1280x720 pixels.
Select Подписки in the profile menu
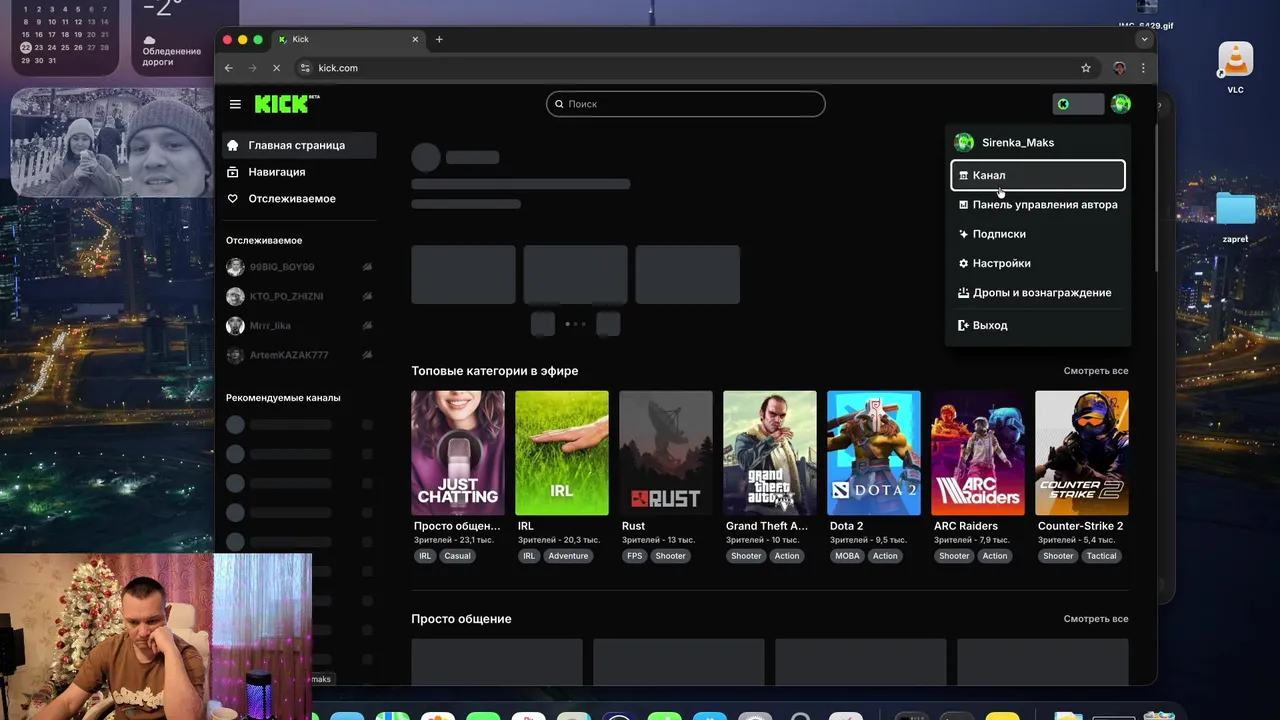[x=1038, y=234]
